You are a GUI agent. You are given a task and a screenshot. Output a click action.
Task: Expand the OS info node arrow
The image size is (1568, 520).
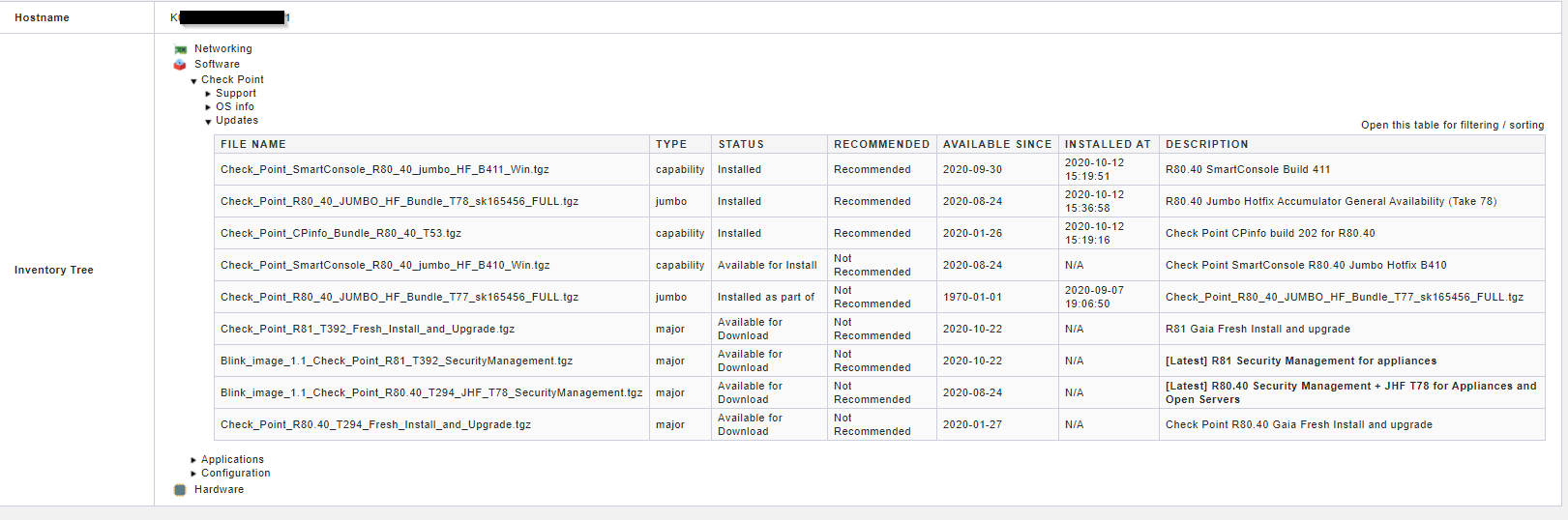[x=208, y=107]
